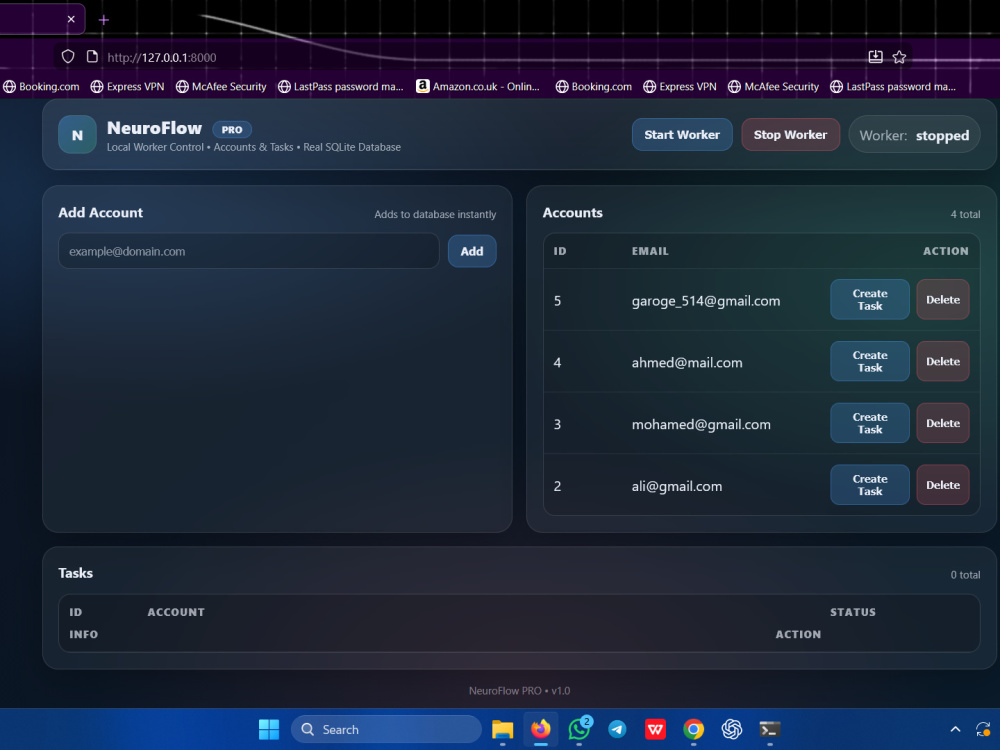Click the EMAIL column header in Accounts

coord(650,251)
